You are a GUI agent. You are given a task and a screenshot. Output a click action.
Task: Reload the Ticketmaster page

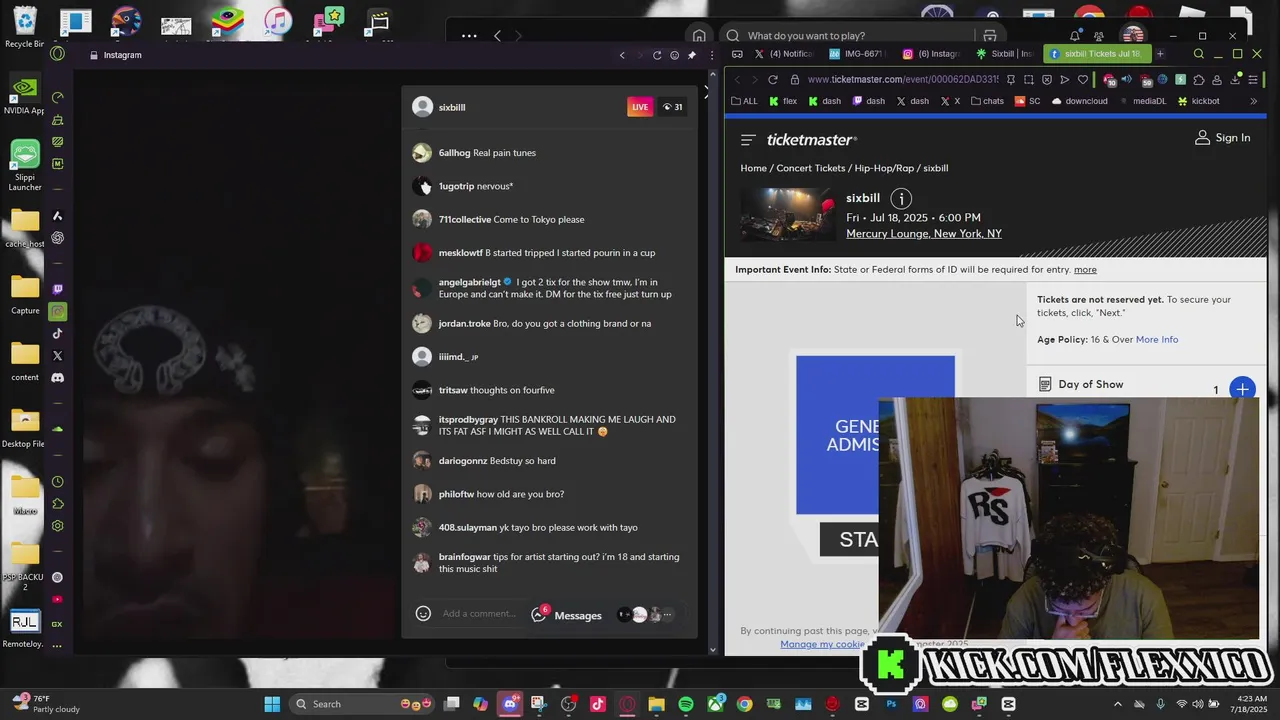[773, 79]
